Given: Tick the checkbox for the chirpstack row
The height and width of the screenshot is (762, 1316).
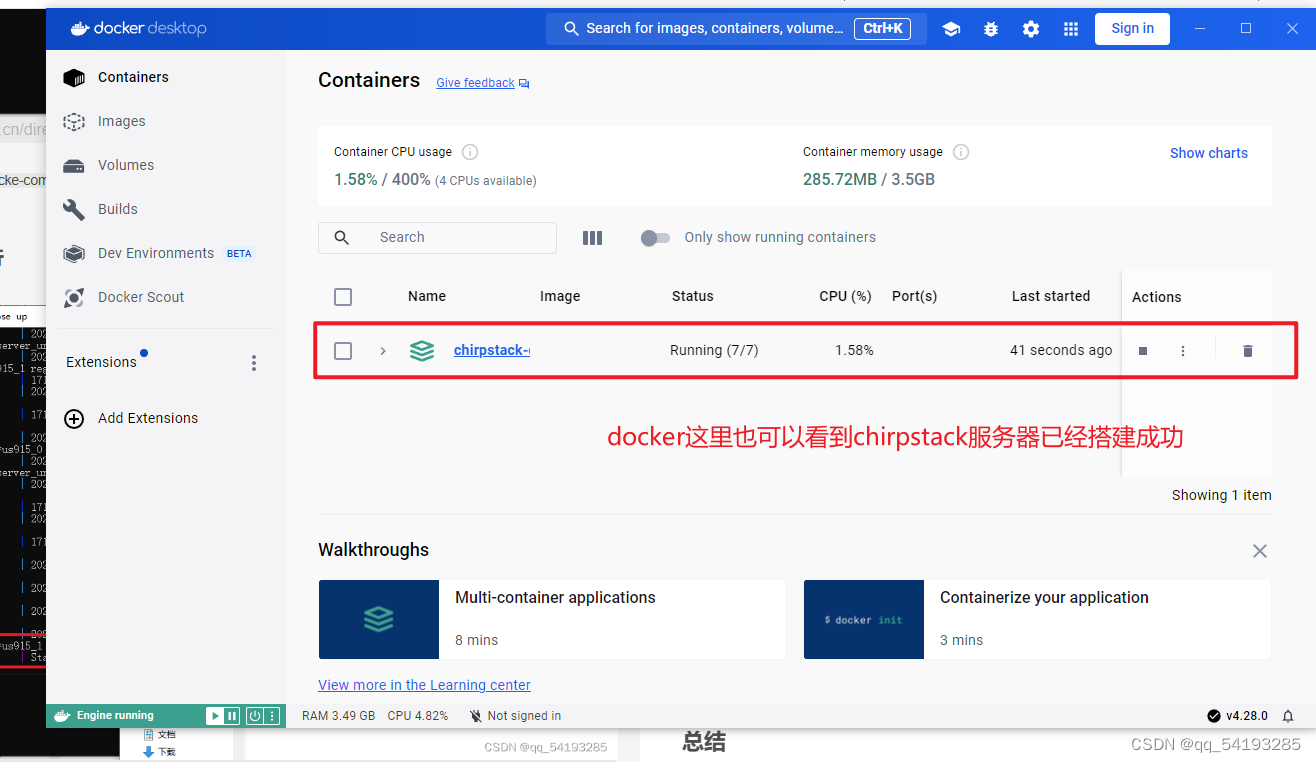Looking at the screenshot, I should click(343, 351).
